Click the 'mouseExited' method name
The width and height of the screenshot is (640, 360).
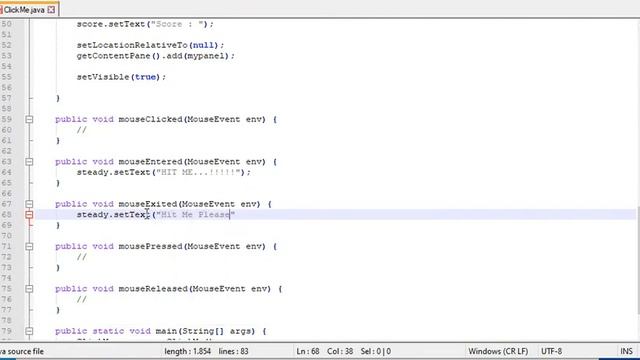(148, 204)
